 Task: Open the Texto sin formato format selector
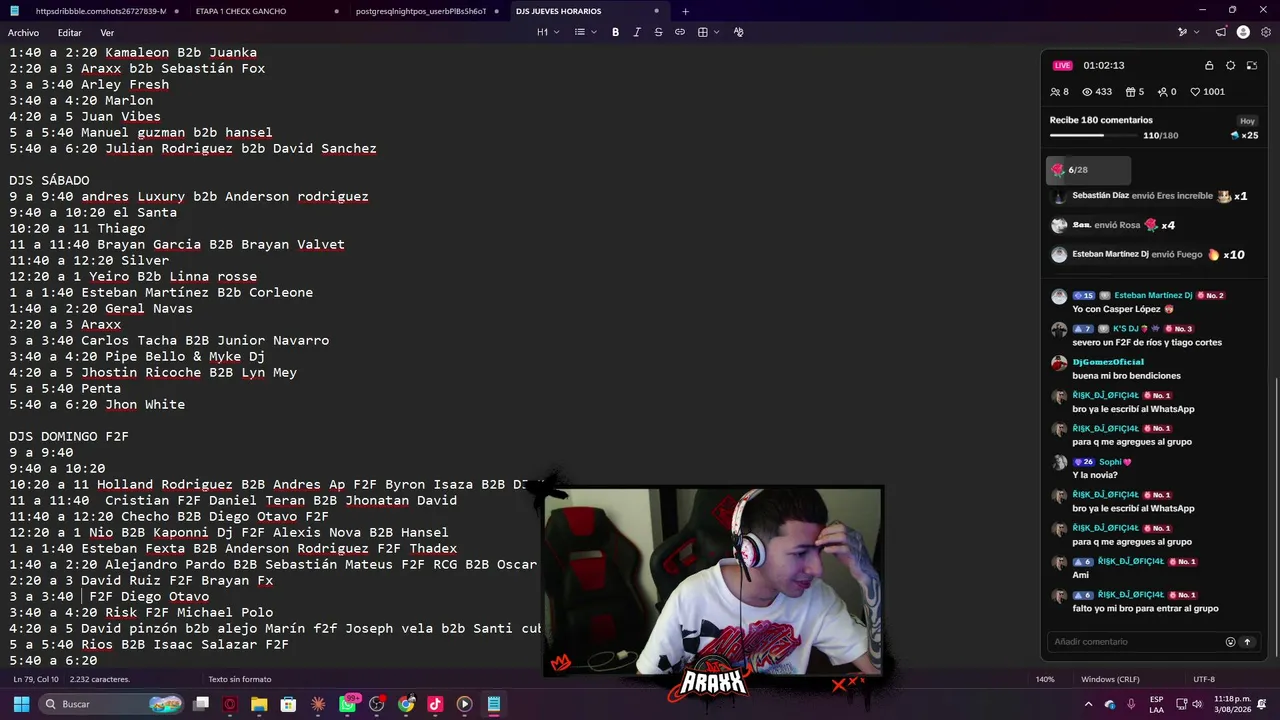pyautogui.click(x=240, y=680)
